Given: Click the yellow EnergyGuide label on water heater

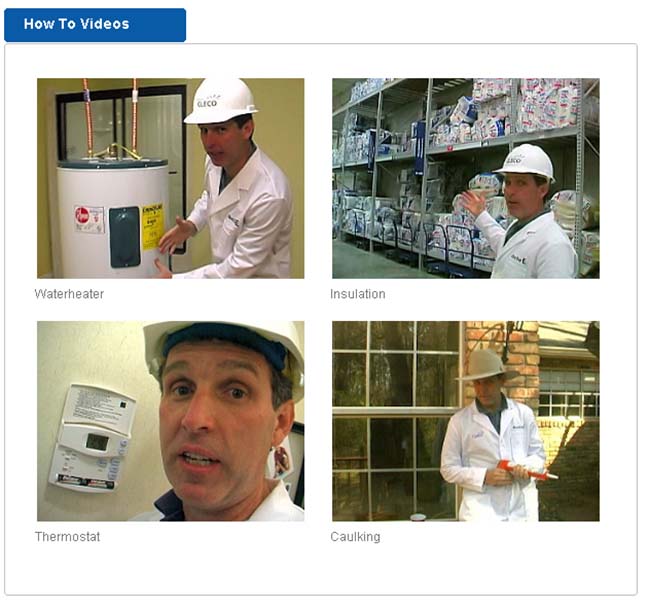Looking at the screenshot, I should 152,226.
